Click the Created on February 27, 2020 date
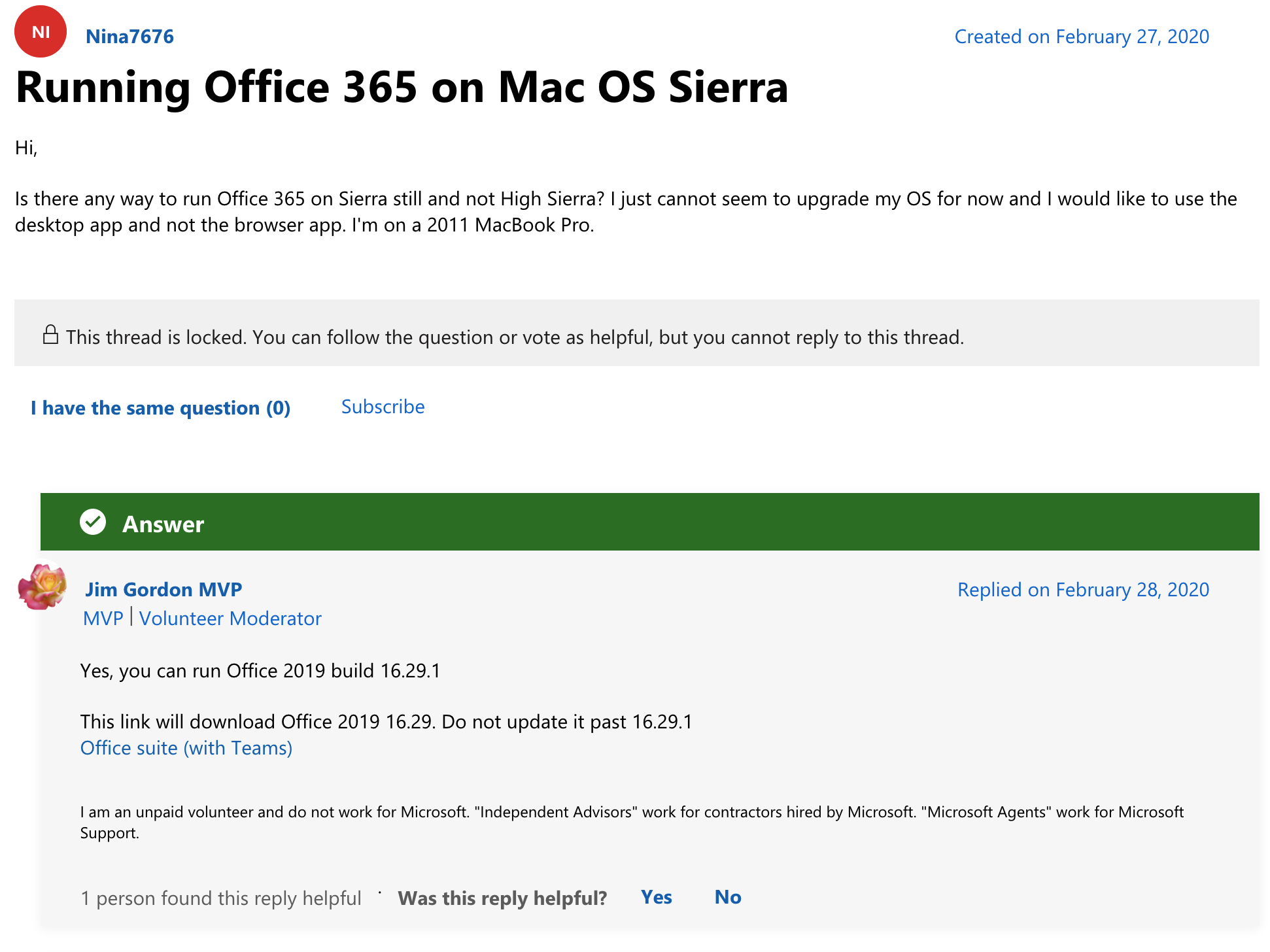 click(x=1082, y=37)
